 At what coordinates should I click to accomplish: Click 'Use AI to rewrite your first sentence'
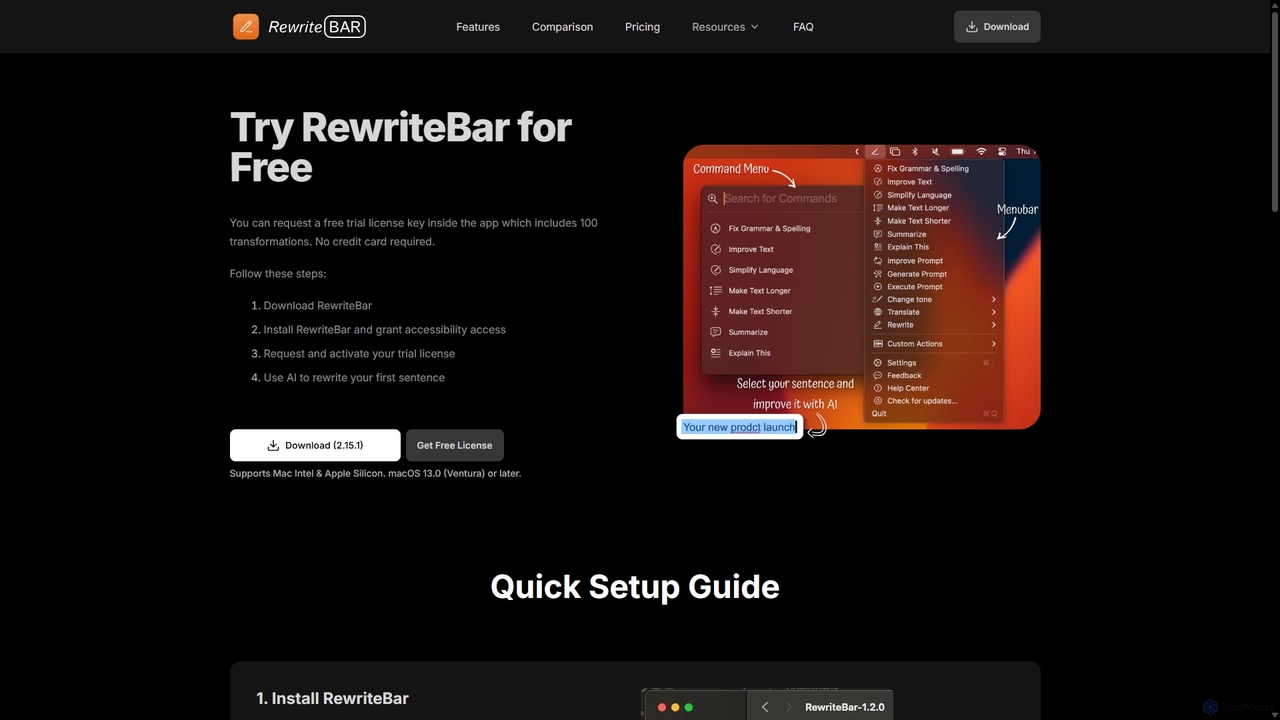(354, 378)
